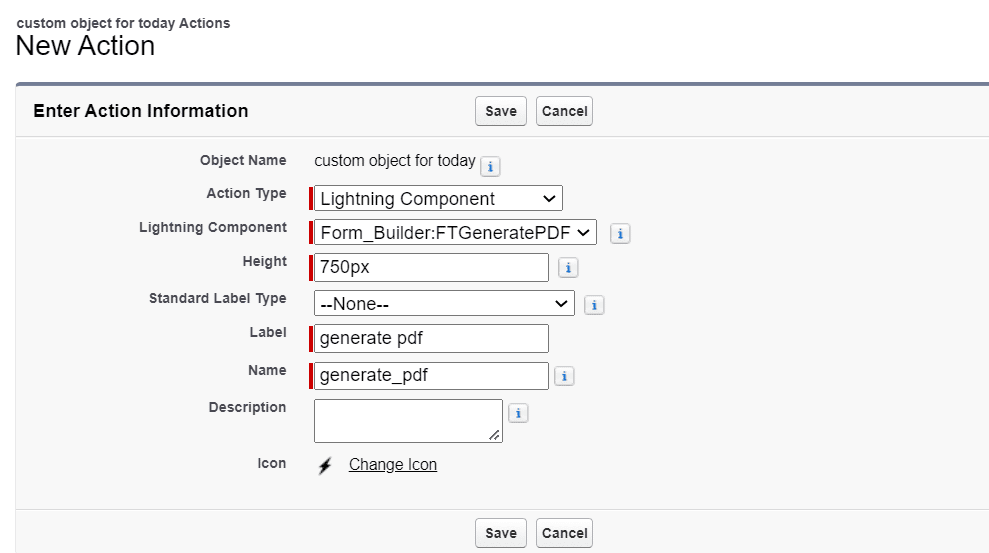Click the info icon beside the Height field
The width and height of the screenshot is (989, 553).
tap(568, 268)
